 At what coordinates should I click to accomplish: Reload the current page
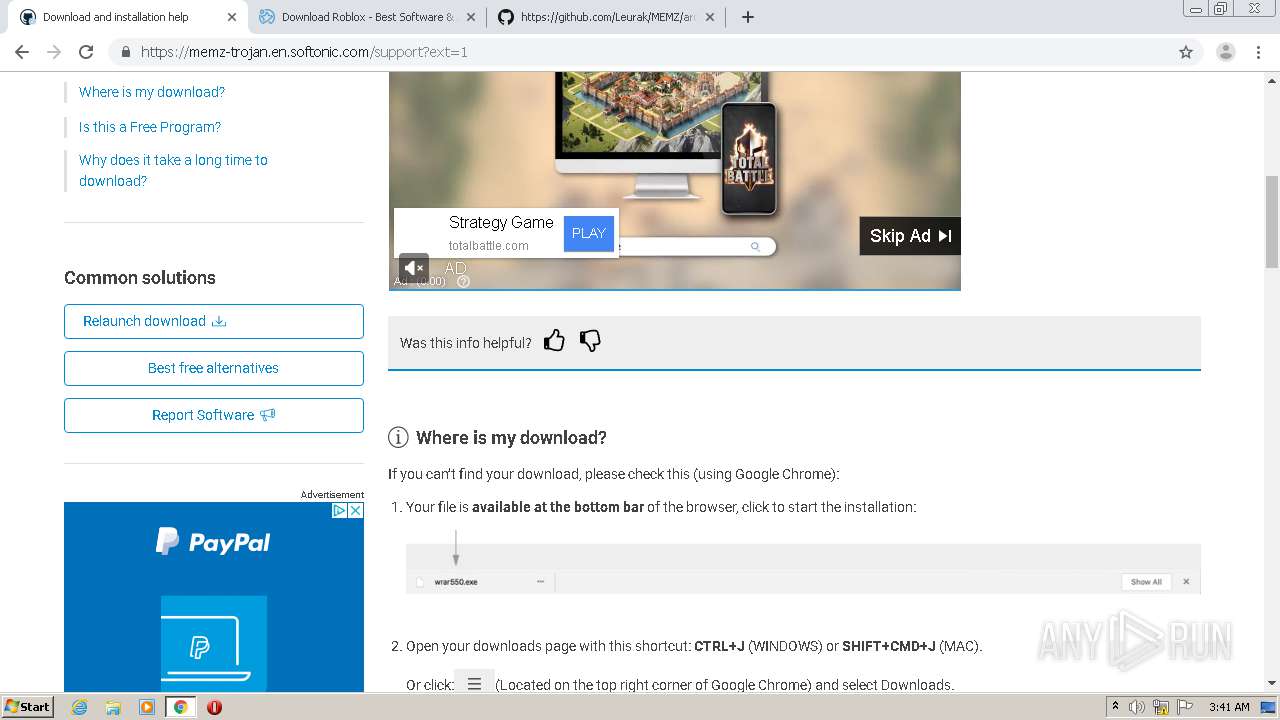(x=86, y=52)
